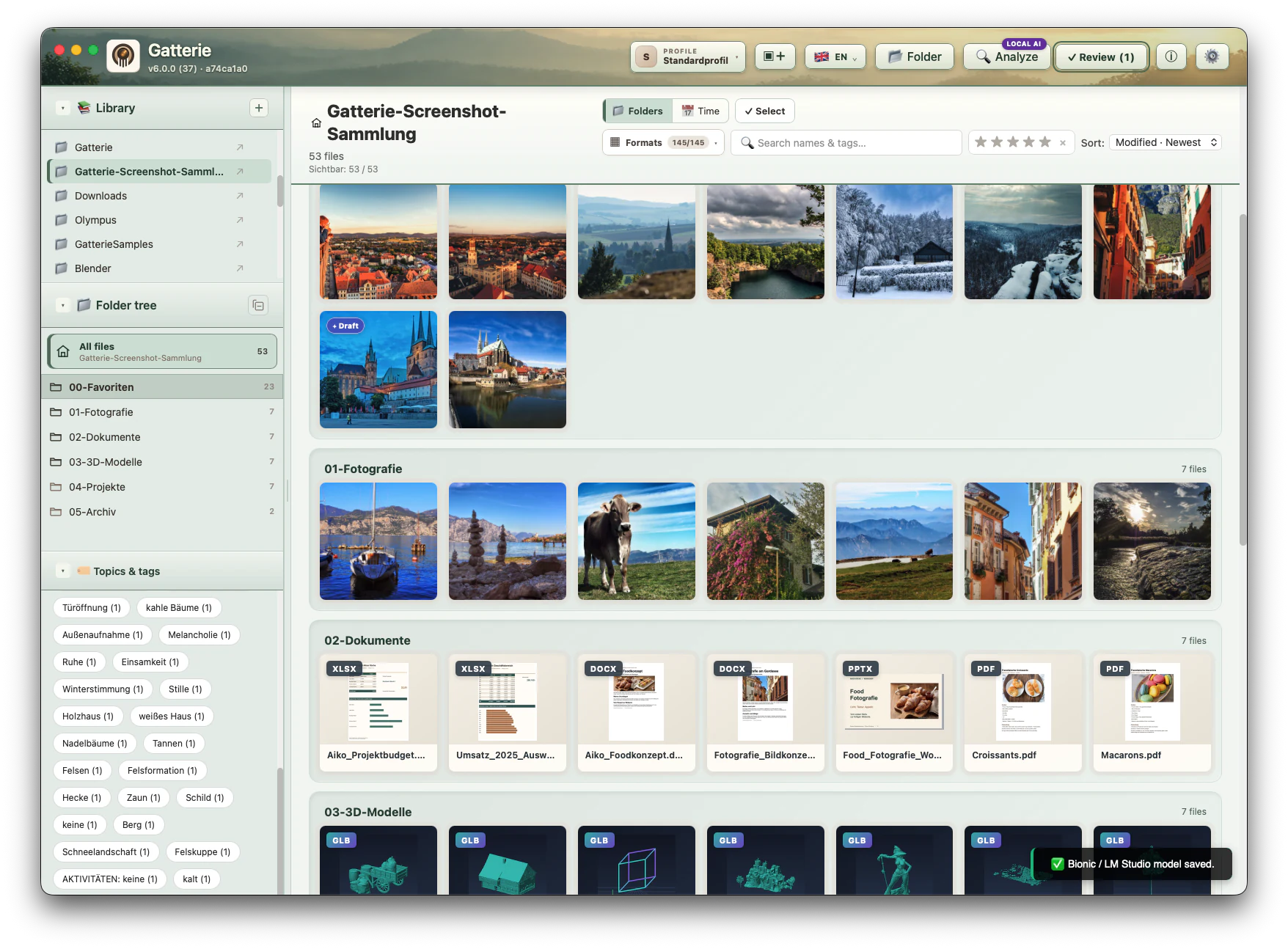Viewport: 1288px width, 949px height.
Task: Click folder icon of 05-Archiv row
Action: click(56, 512)
